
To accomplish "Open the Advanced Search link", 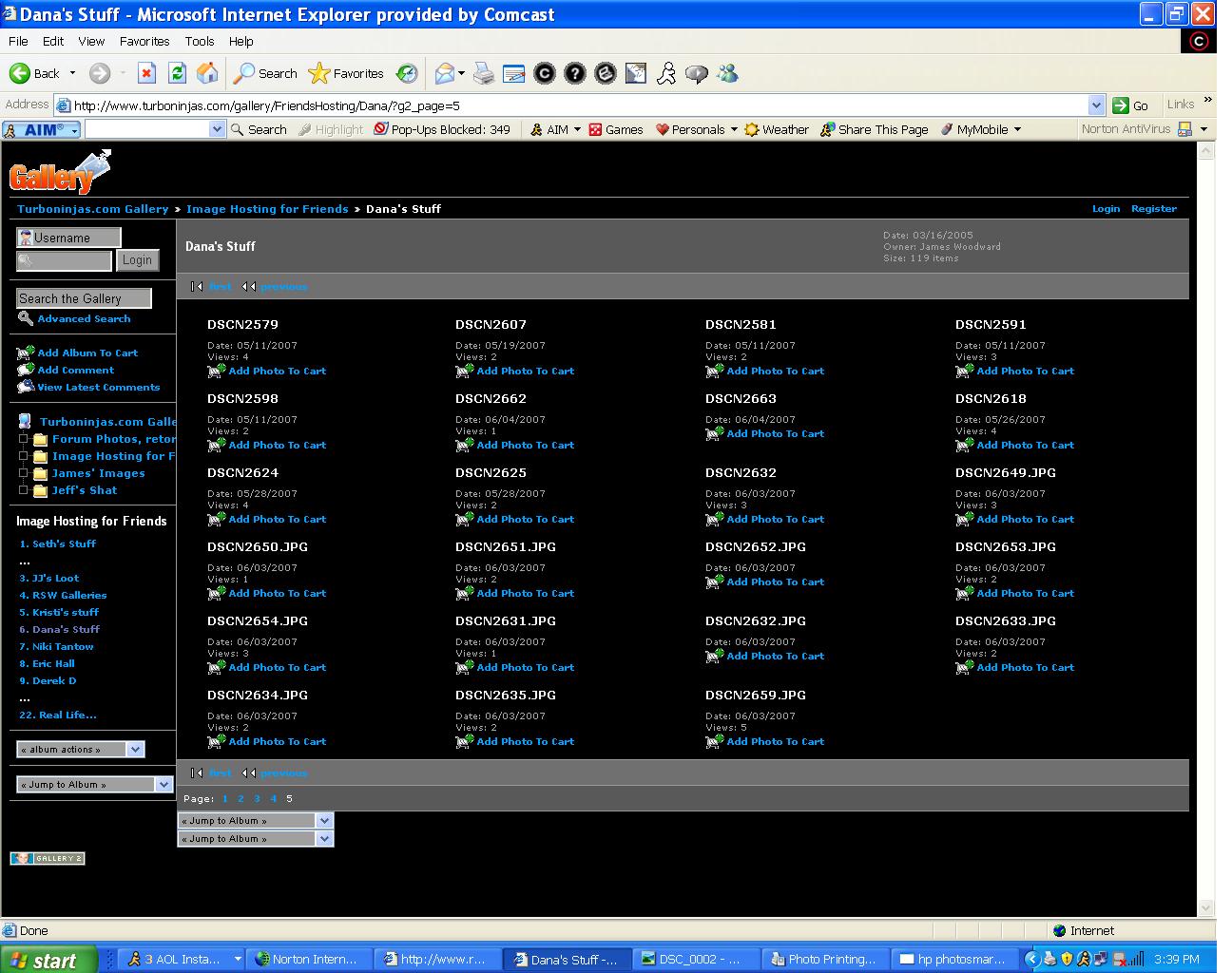I will point(84,318).
